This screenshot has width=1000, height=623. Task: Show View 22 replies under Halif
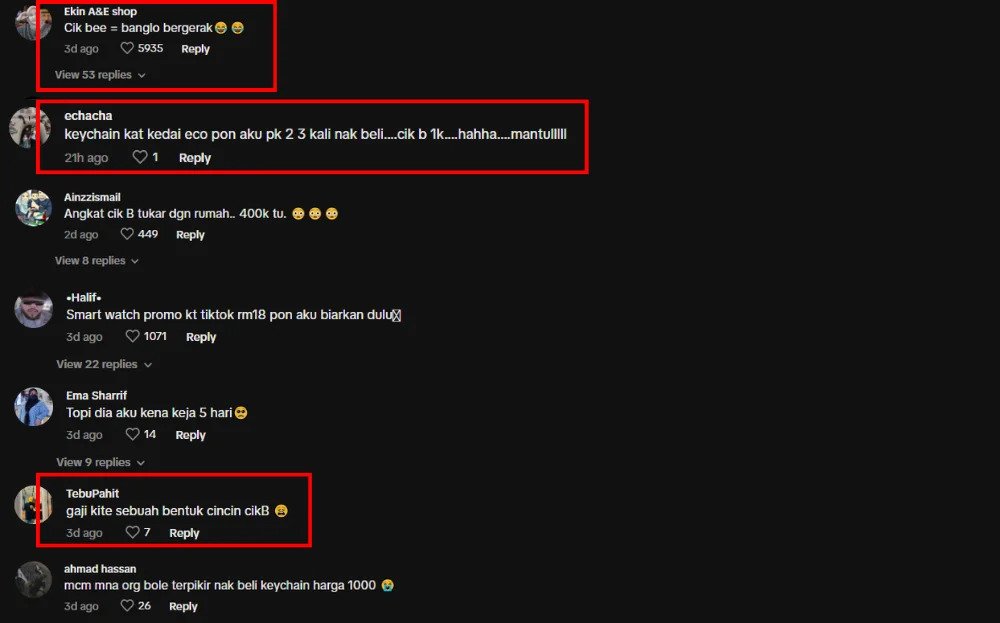pos(104,364)
